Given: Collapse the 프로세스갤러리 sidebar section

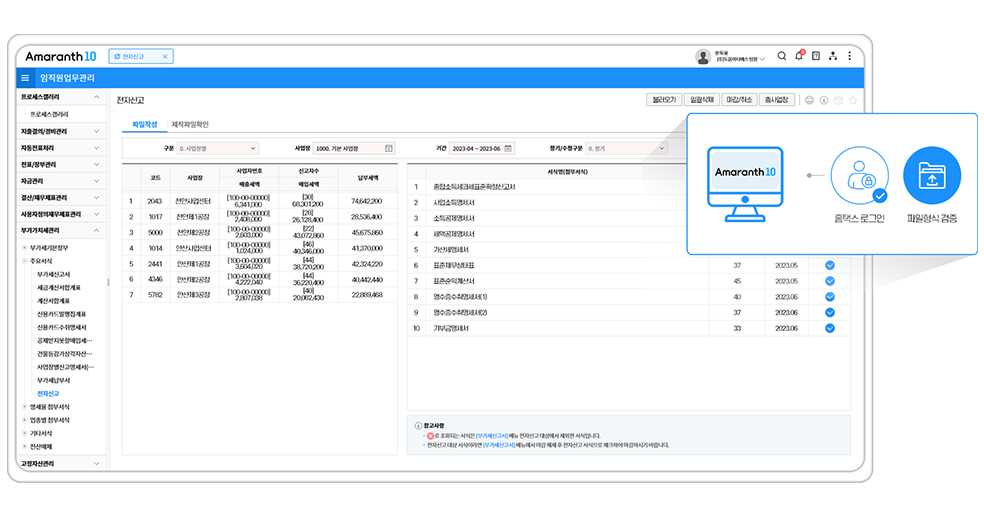Looking at the screenshot, I should [x=96, y=97].
